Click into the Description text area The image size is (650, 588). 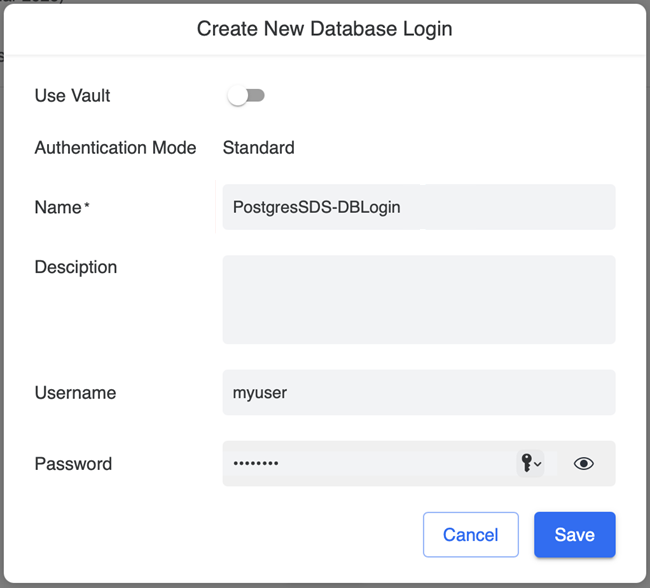tap(418, 299)
